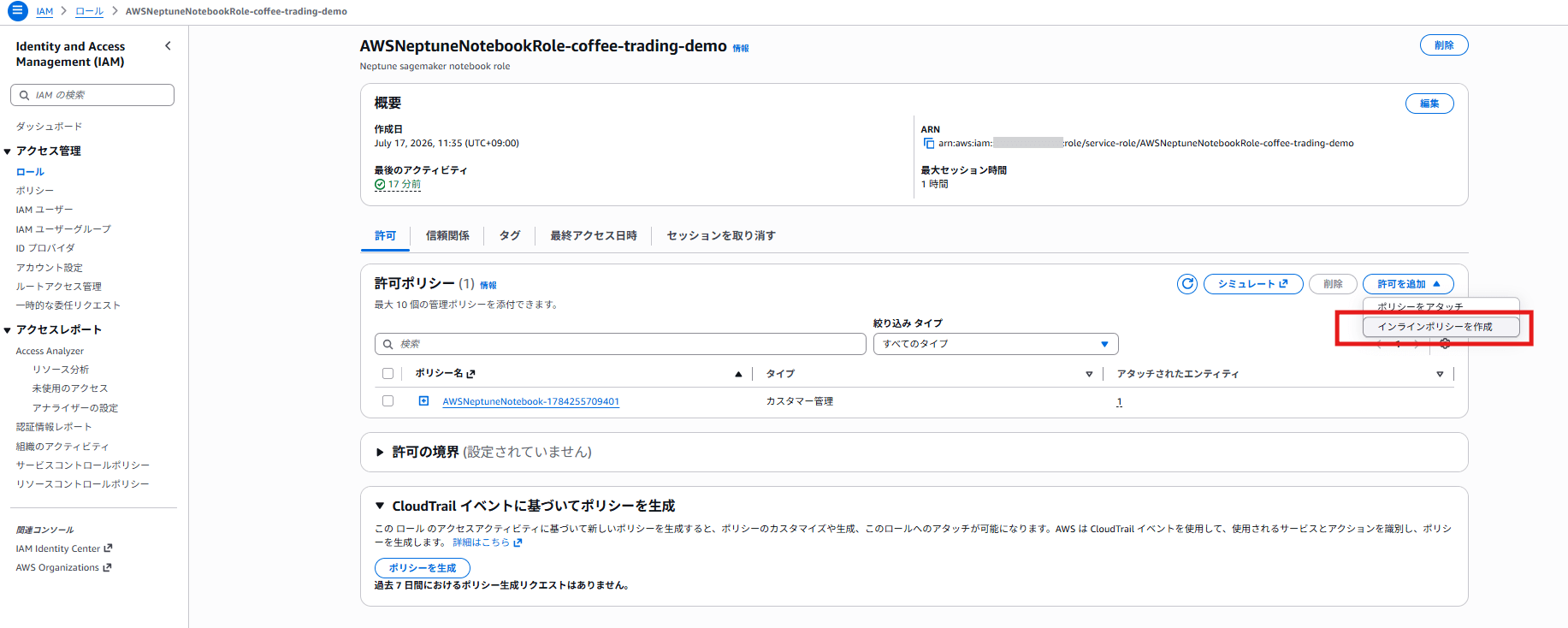The width and height of the screenshot is (1568, 628).
Task: Open 認証情報レポート in the sidebar
Action: click(x=54, y=427)
